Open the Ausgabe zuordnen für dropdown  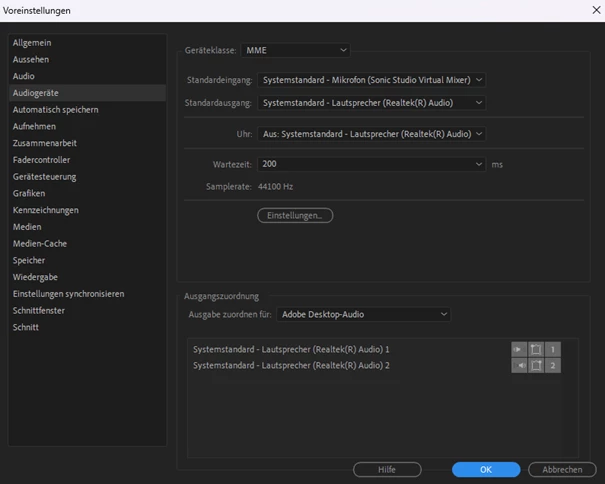[x=363, y=314]
